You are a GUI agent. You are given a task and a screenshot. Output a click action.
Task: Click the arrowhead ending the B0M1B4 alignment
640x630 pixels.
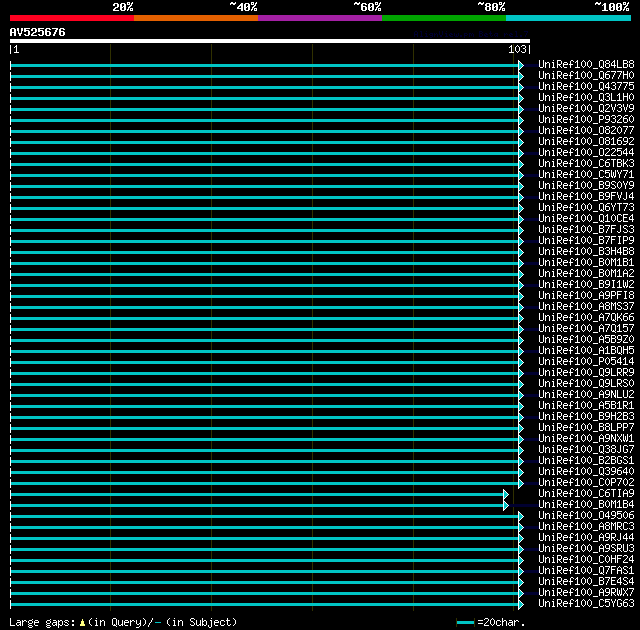506,506
